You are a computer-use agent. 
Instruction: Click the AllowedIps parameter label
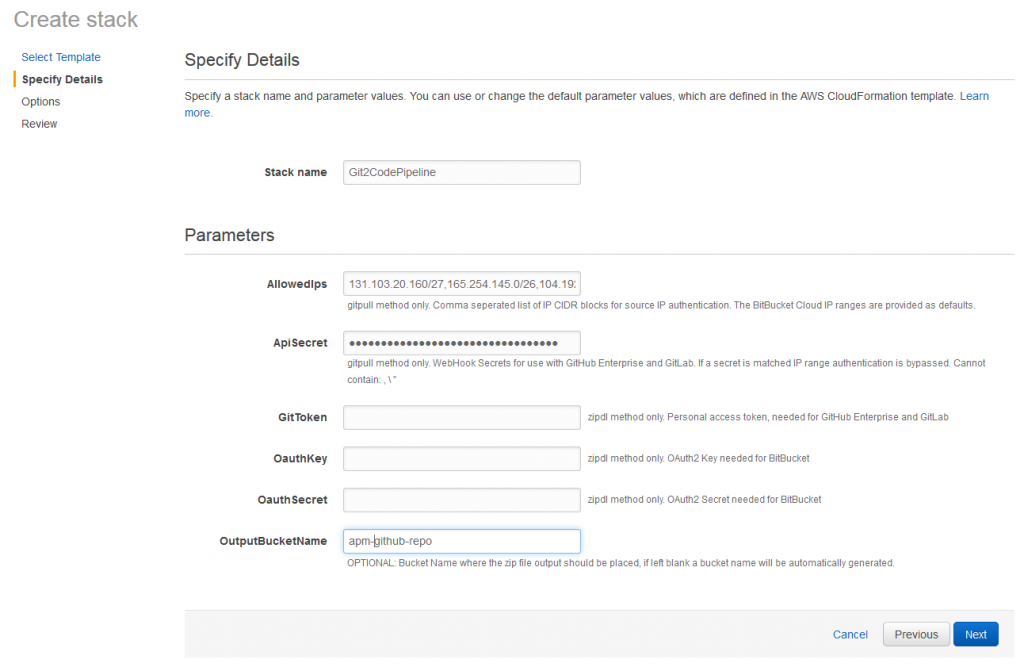click(x=296, y=283)
